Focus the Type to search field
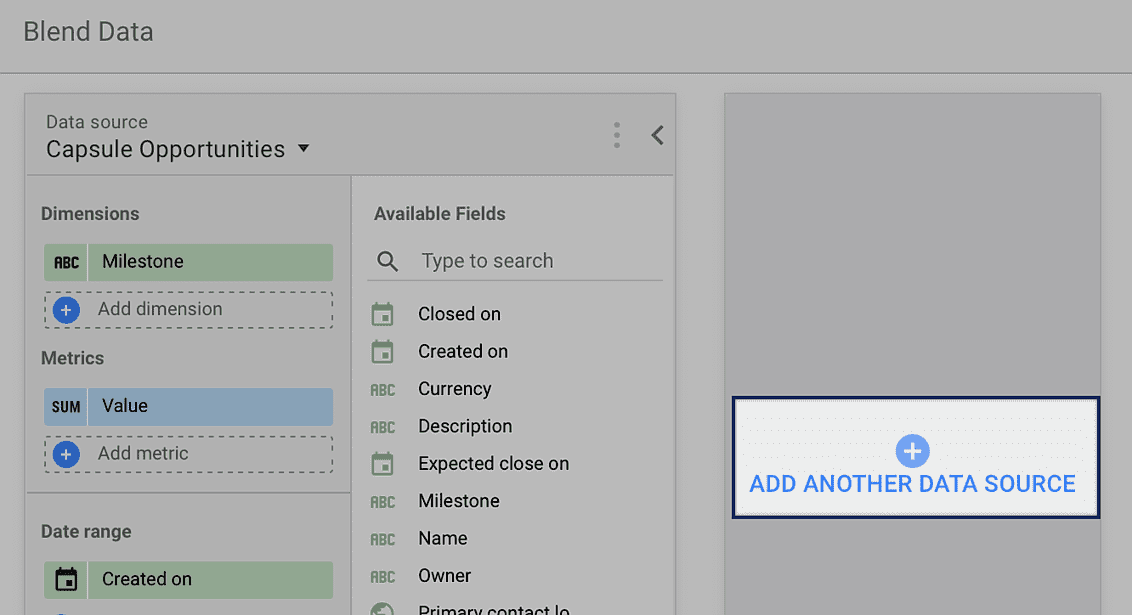Screen dimensions: 1132x615 point(515,261)
